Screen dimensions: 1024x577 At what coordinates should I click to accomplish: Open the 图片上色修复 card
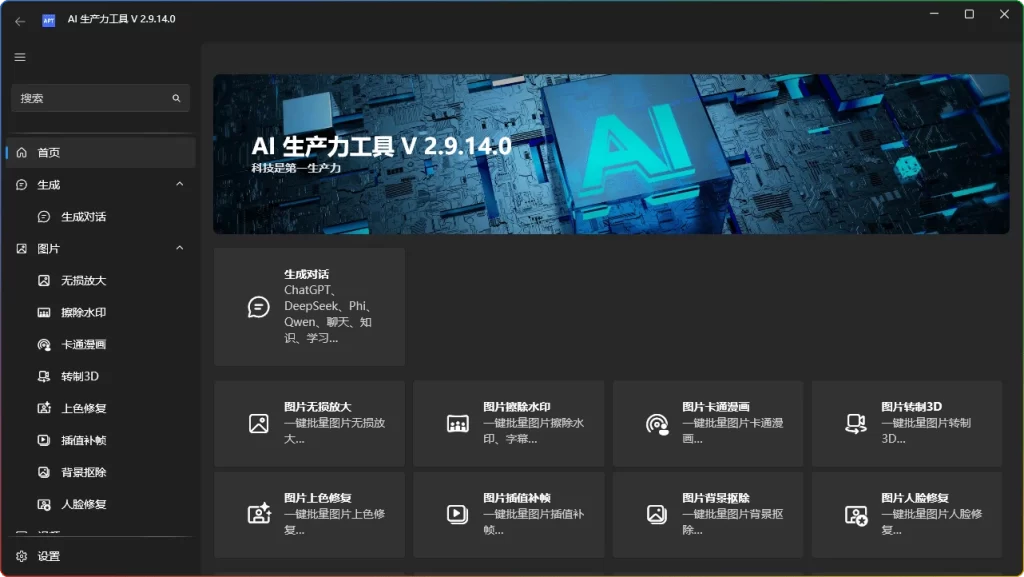point(310,515)
